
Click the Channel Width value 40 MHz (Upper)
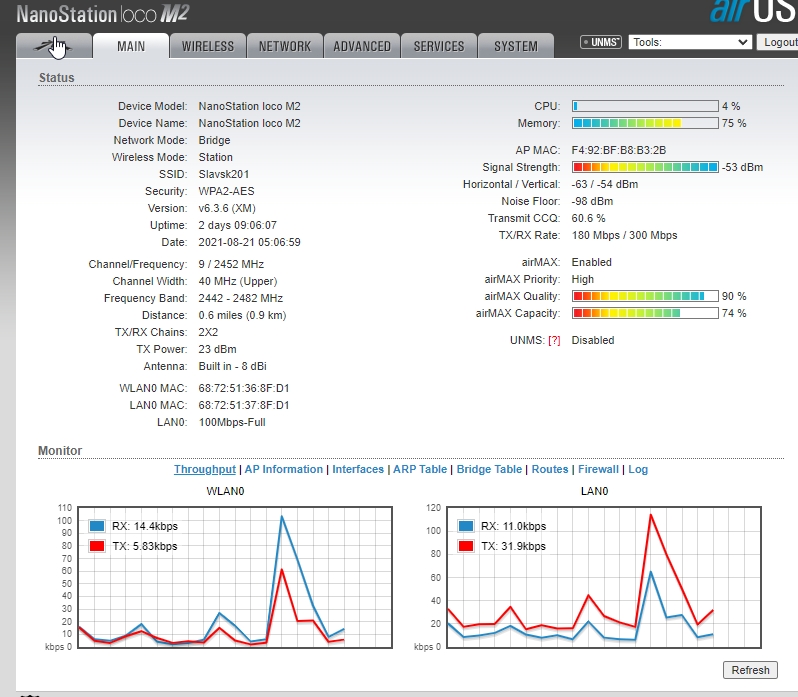point(238,281)
